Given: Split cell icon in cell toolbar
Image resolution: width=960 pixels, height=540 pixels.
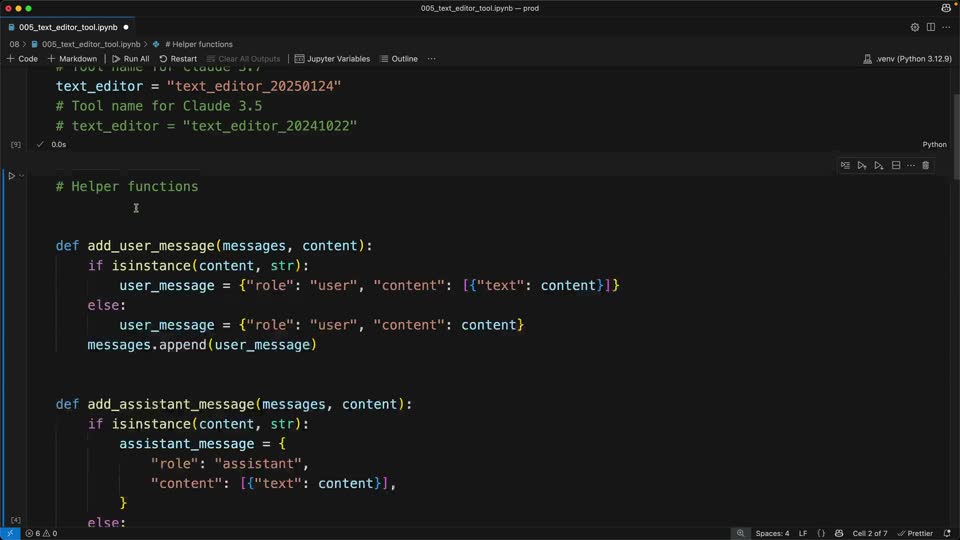Looking at the screenshot, I should coord(896,165).
